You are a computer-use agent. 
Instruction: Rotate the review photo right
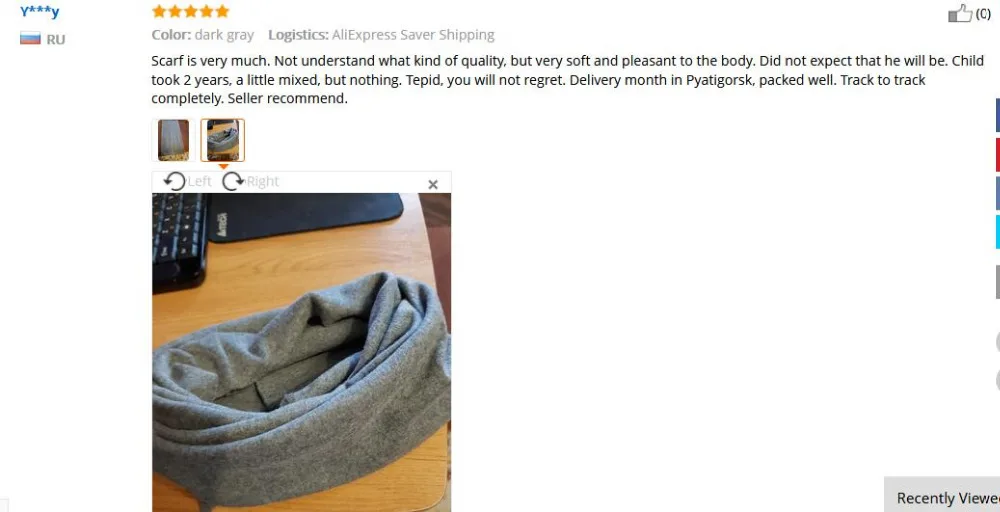pyautogui.click(x=233, y=182)
